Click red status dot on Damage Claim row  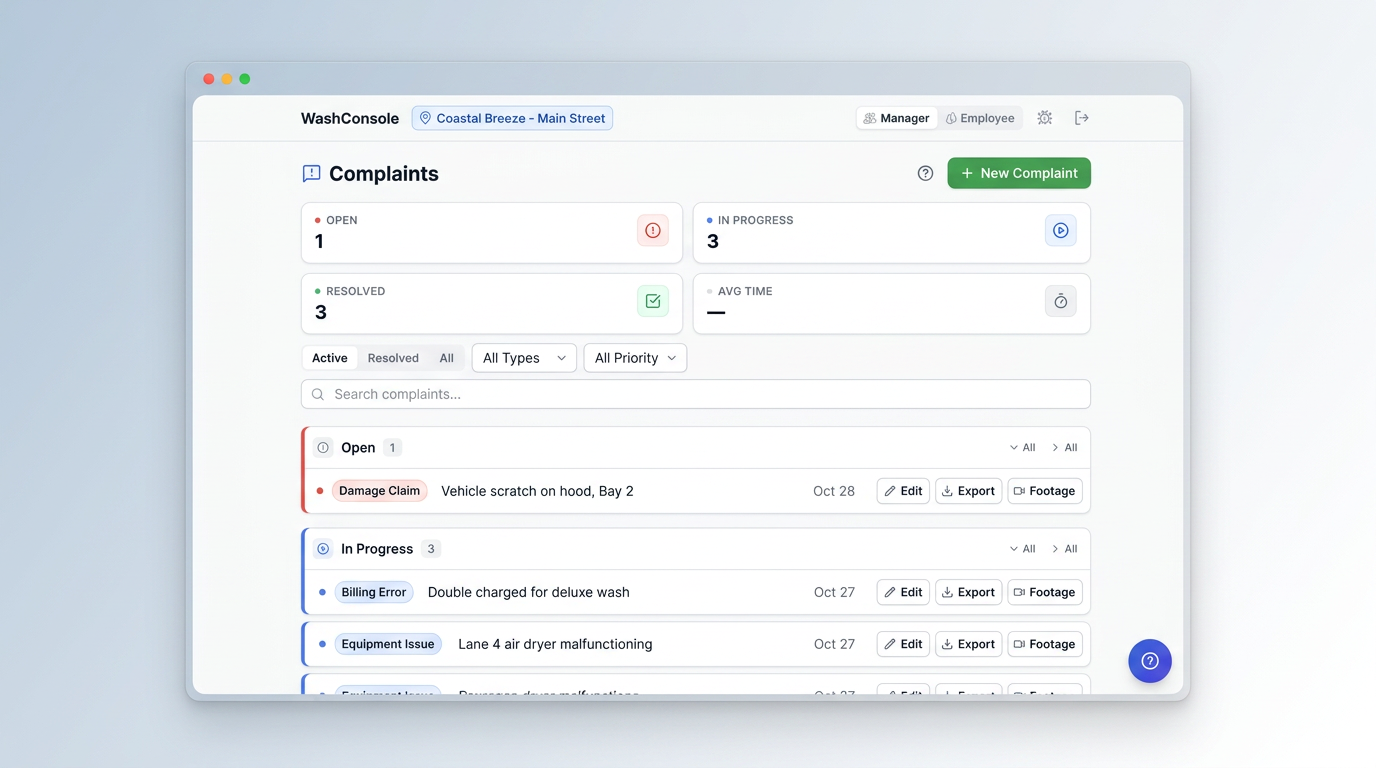point(320,491)
